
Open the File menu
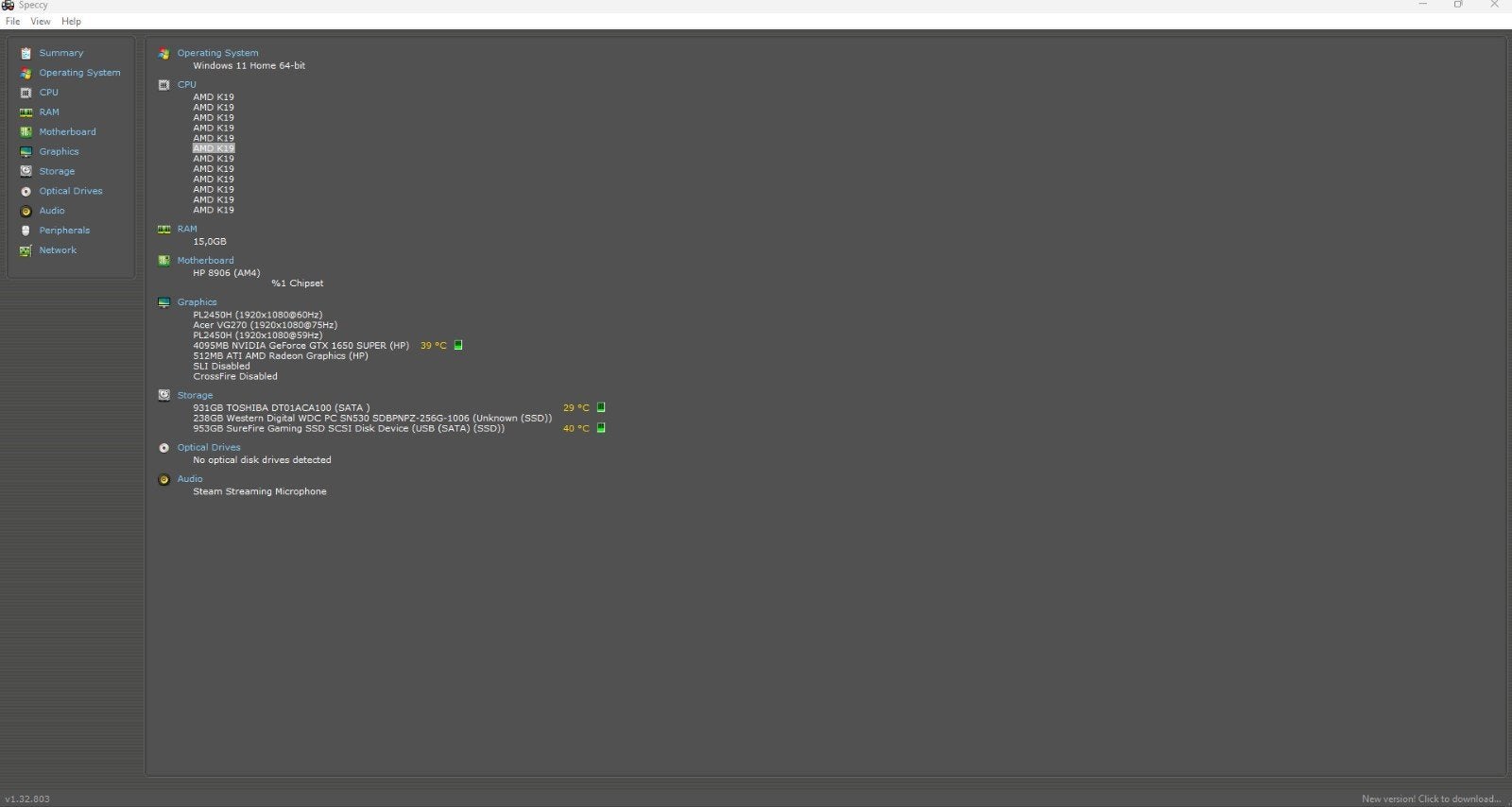click(12, 21)
